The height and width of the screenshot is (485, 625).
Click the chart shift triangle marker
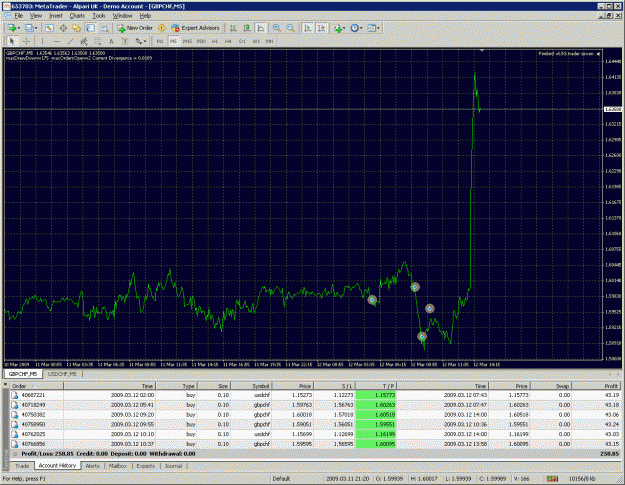482,51
